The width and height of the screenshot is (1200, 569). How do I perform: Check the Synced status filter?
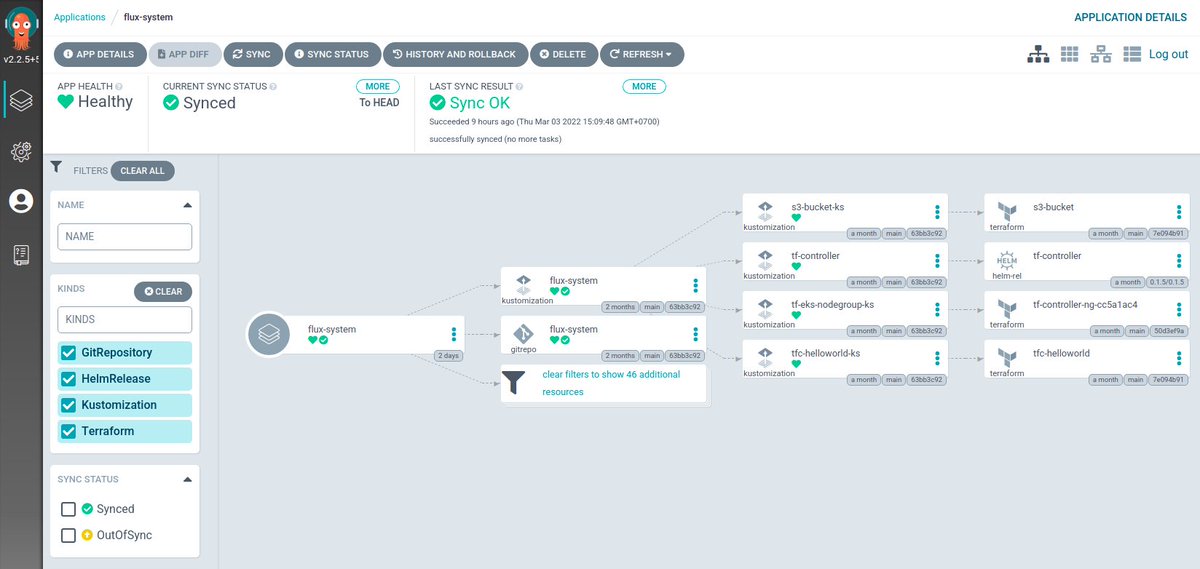click(69, 509)
